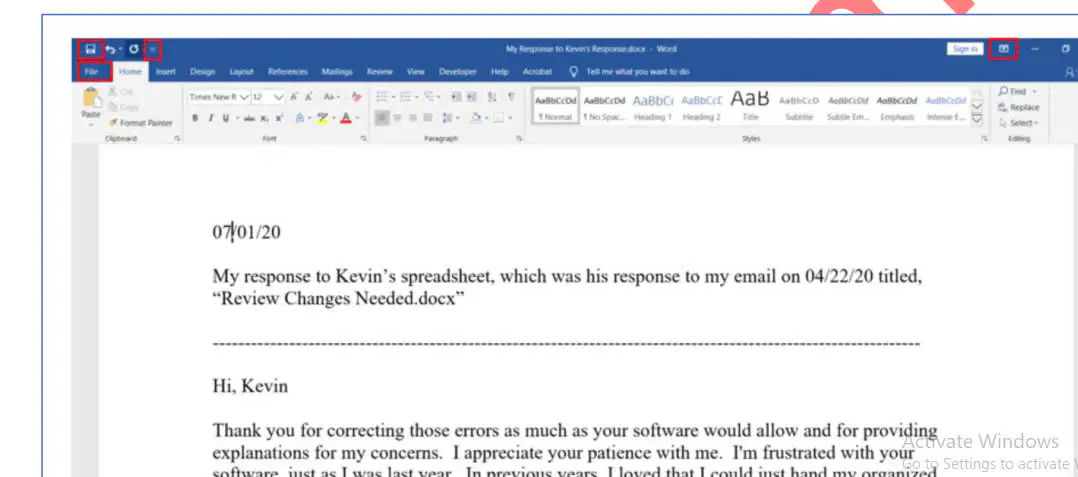1078x477 pixels.
Task: Apply the Heading 1 style
Action: [652, 106]
